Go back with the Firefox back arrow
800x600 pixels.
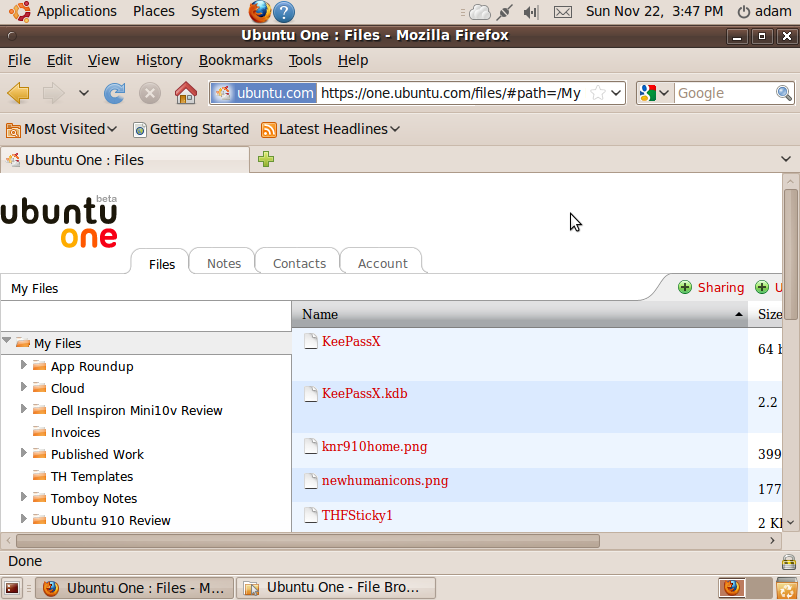(x=18, y=93)
